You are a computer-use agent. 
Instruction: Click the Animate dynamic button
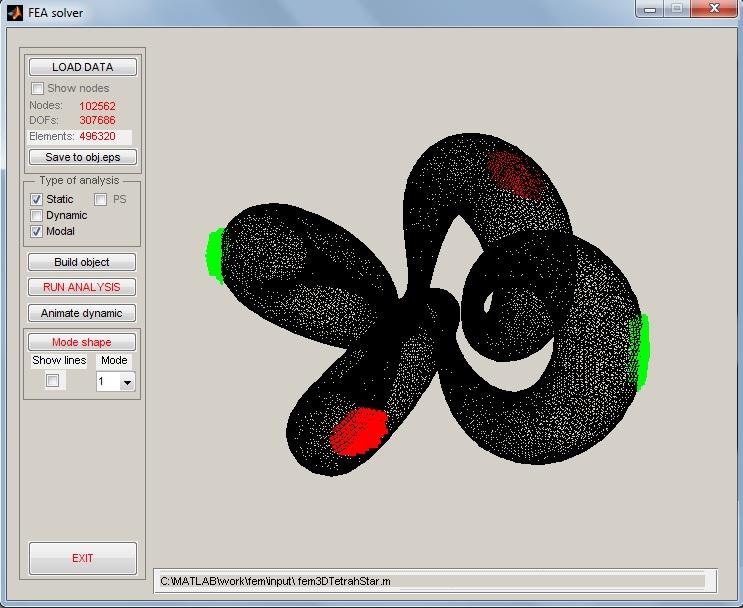pyautogui.click(x=82, y=313)
